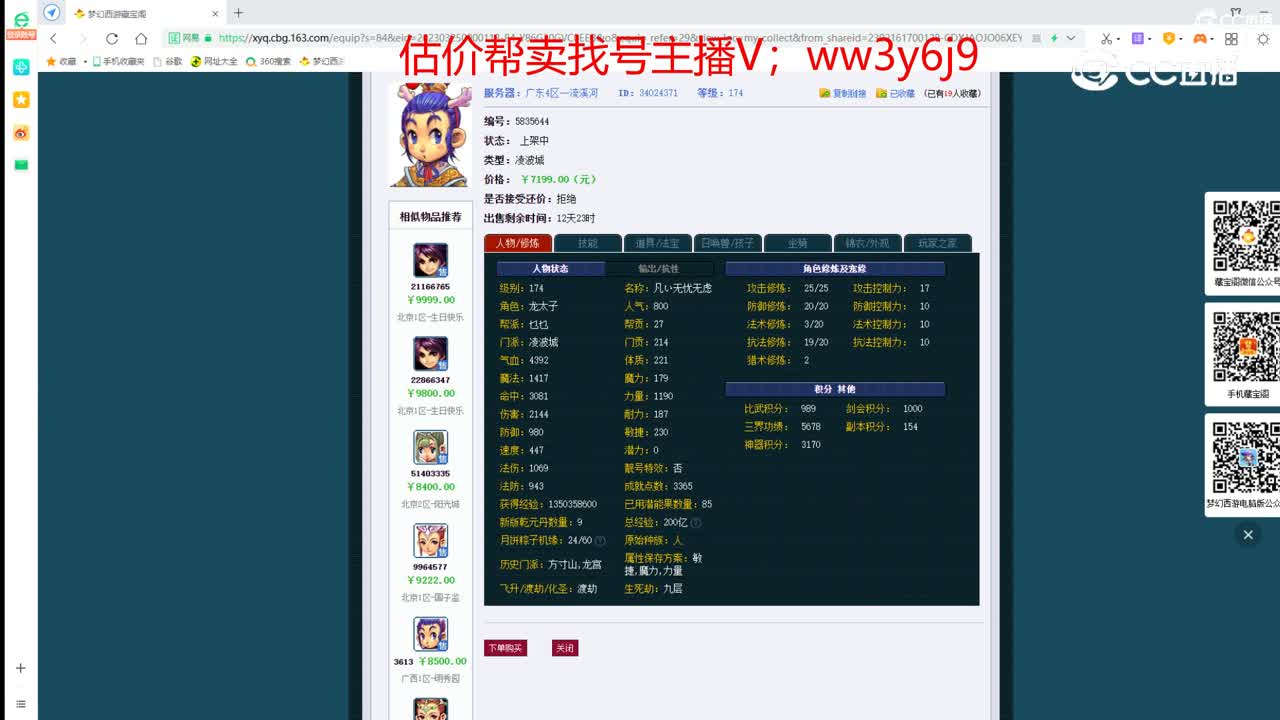Open the 网址大全 bookmark

[214, 61]
